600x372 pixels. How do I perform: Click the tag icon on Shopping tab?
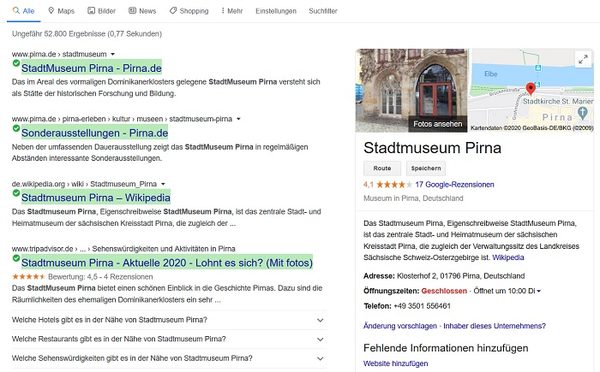tap(173, 11)
